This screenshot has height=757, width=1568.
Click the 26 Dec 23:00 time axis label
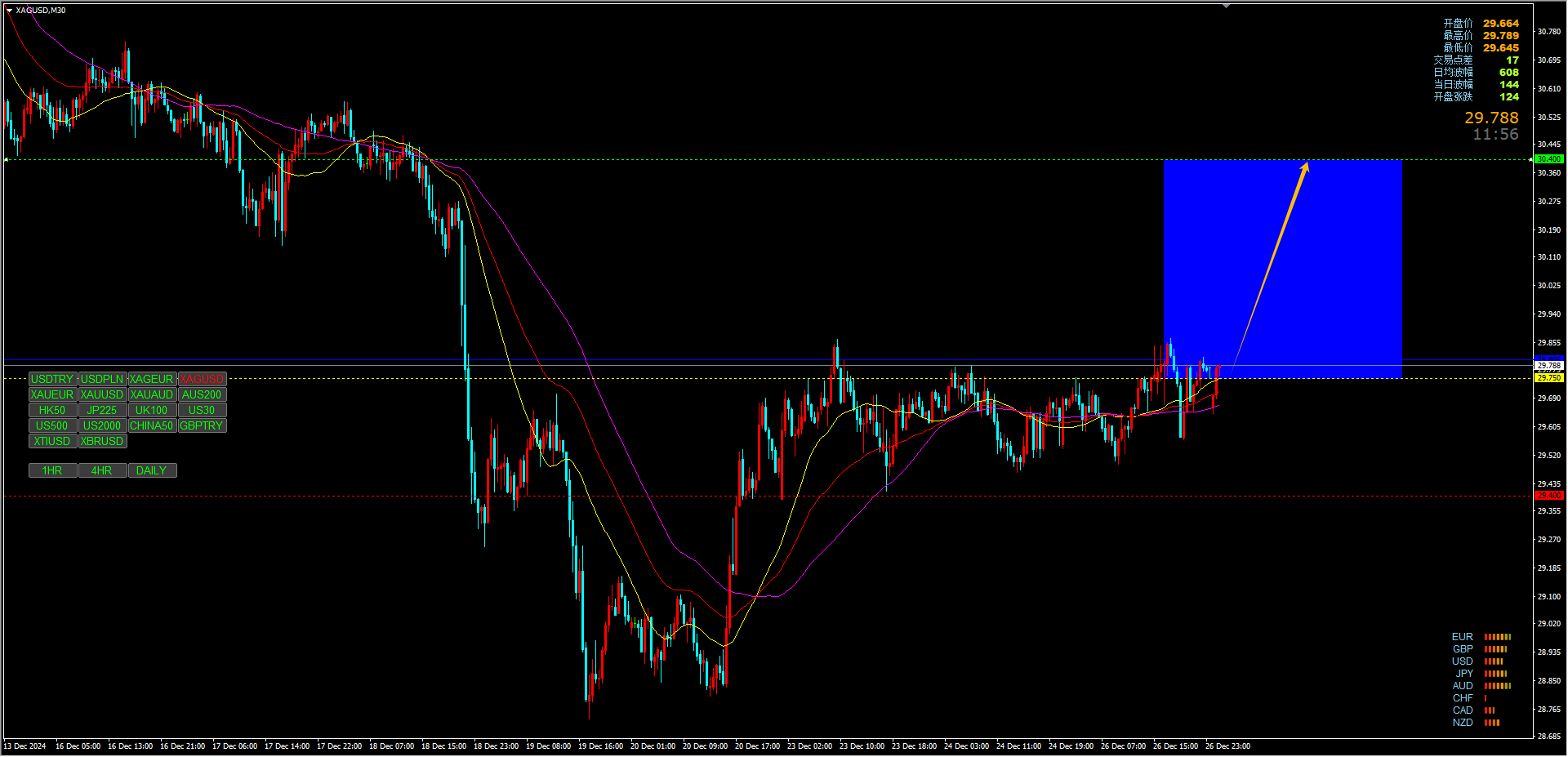point(1227,746)
